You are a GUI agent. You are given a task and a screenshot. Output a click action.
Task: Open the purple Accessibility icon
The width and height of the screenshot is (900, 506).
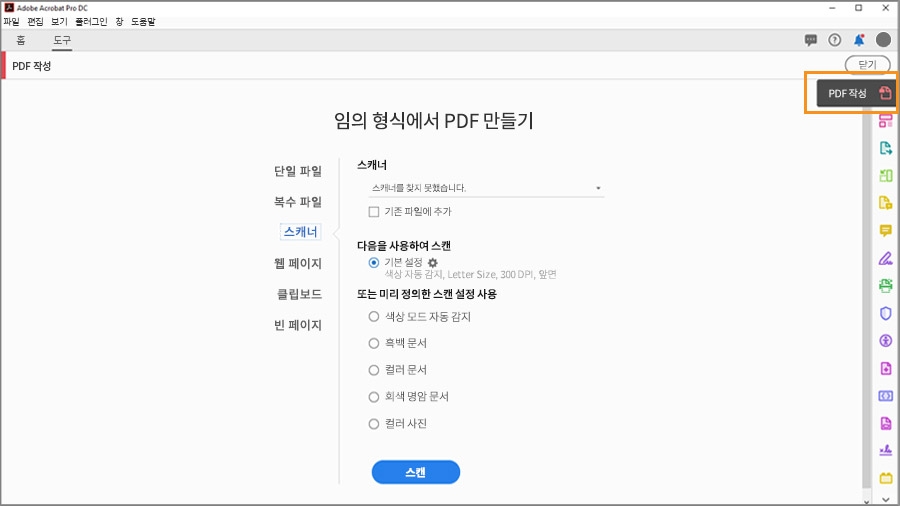coord(885,341)
